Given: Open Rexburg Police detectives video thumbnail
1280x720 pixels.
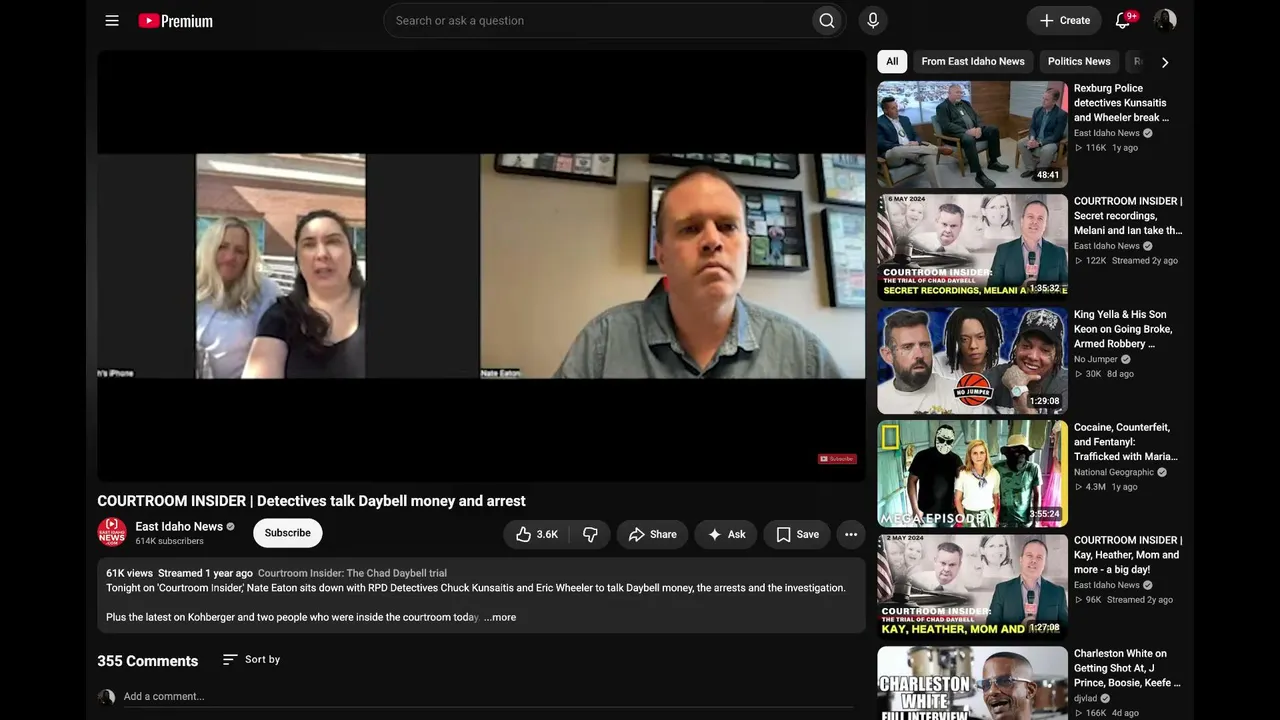Looking at the screenshot, I should coord(972,134).
